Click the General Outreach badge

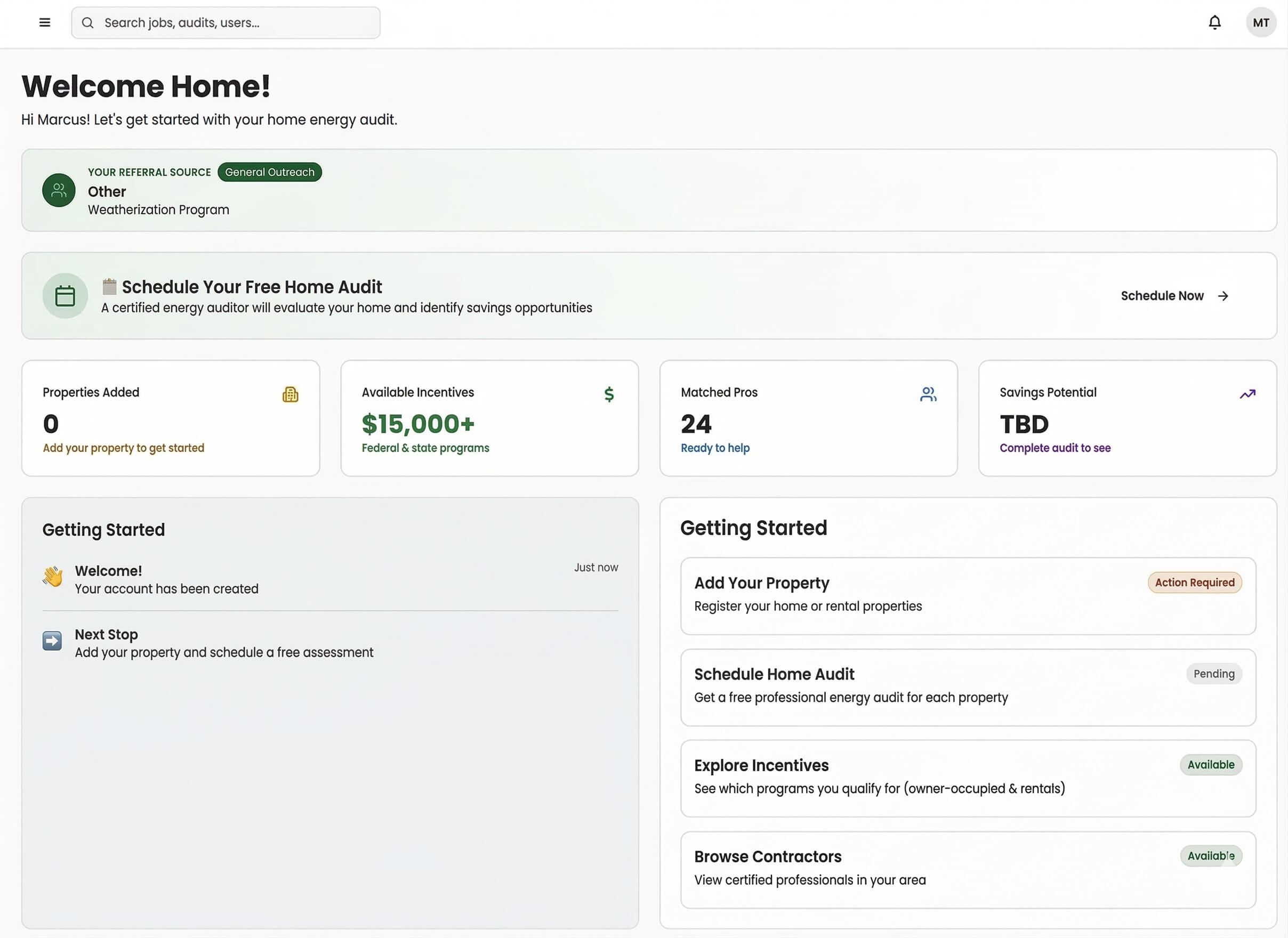[x=269, y=172]
